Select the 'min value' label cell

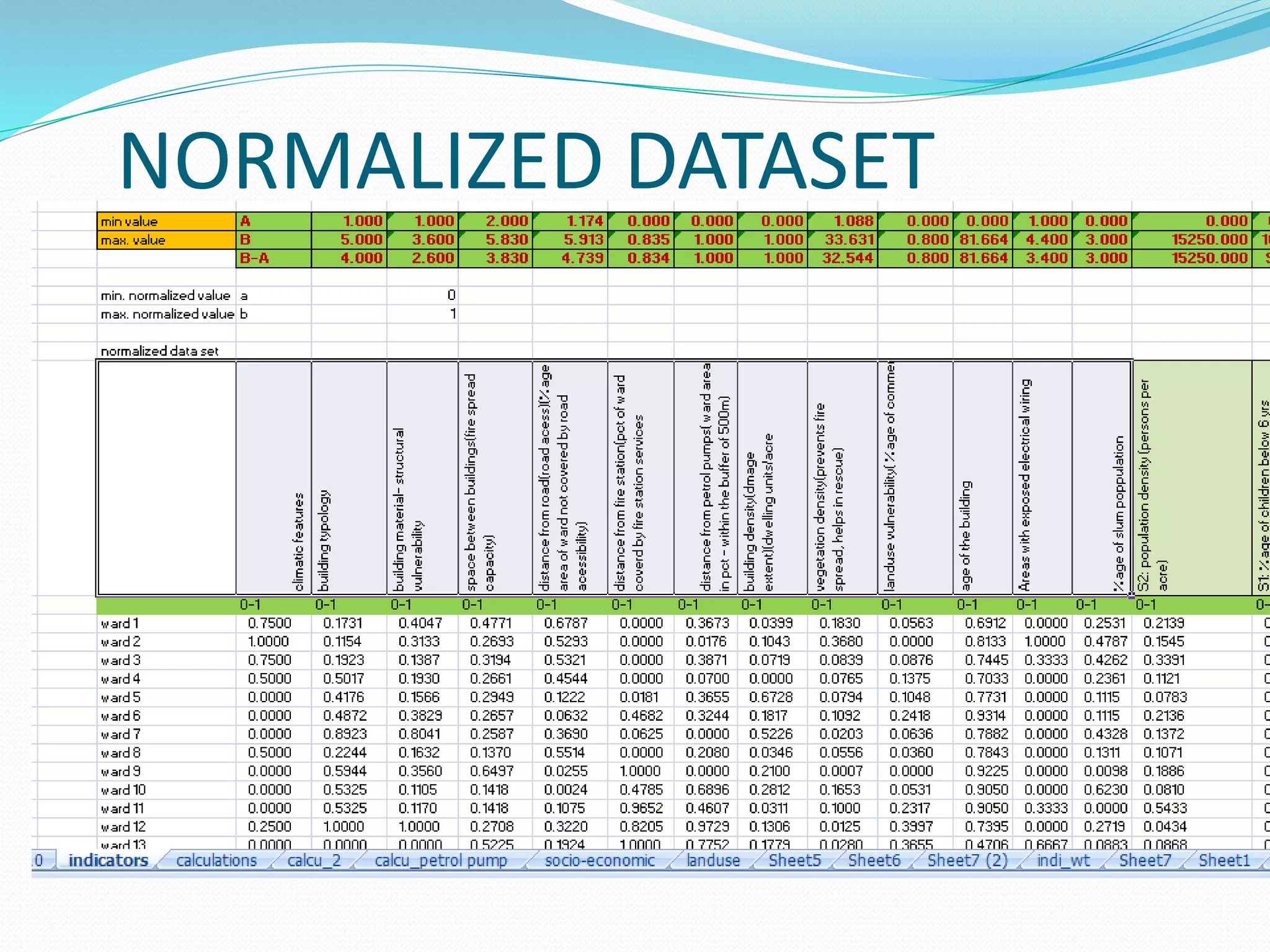(x=166, y=221)
